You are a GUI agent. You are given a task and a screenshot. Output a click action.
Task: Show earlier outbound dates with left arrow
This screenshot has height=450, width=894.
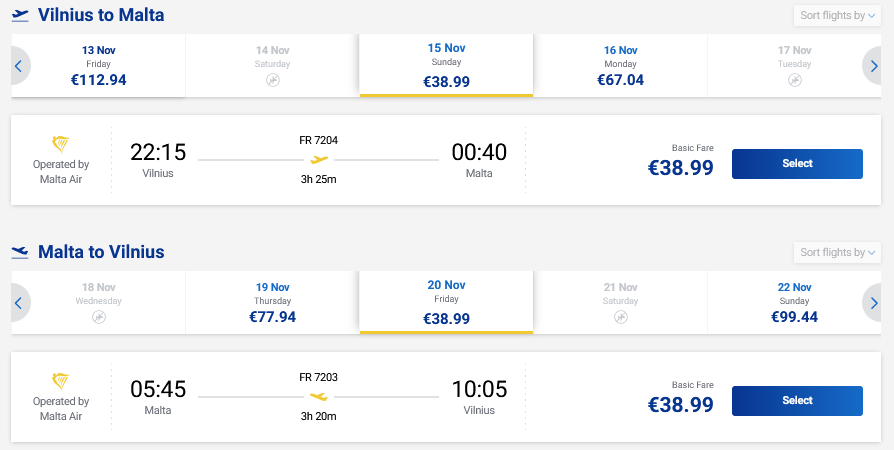tap(19, 66)
